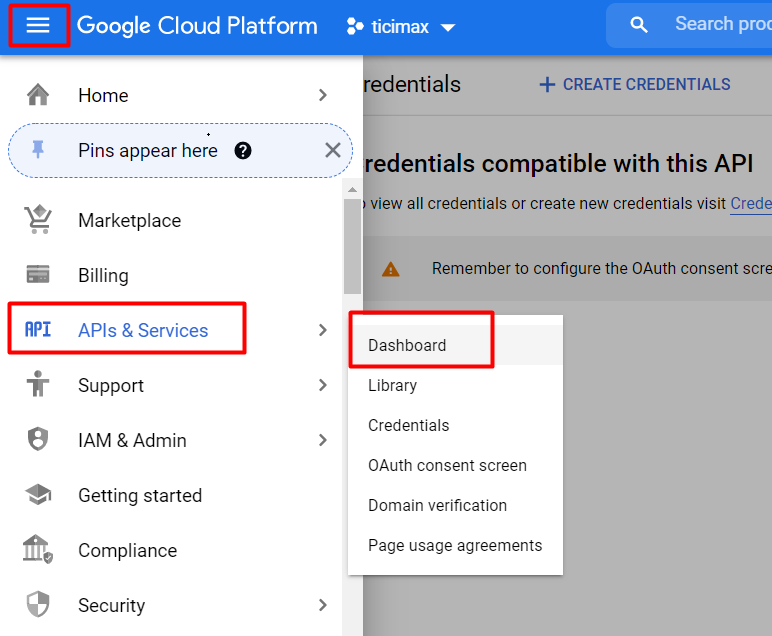The image size is (772, 636).
Task: Expand the IAM & Admin submenu chevron
Action: (x=323, y=440)
